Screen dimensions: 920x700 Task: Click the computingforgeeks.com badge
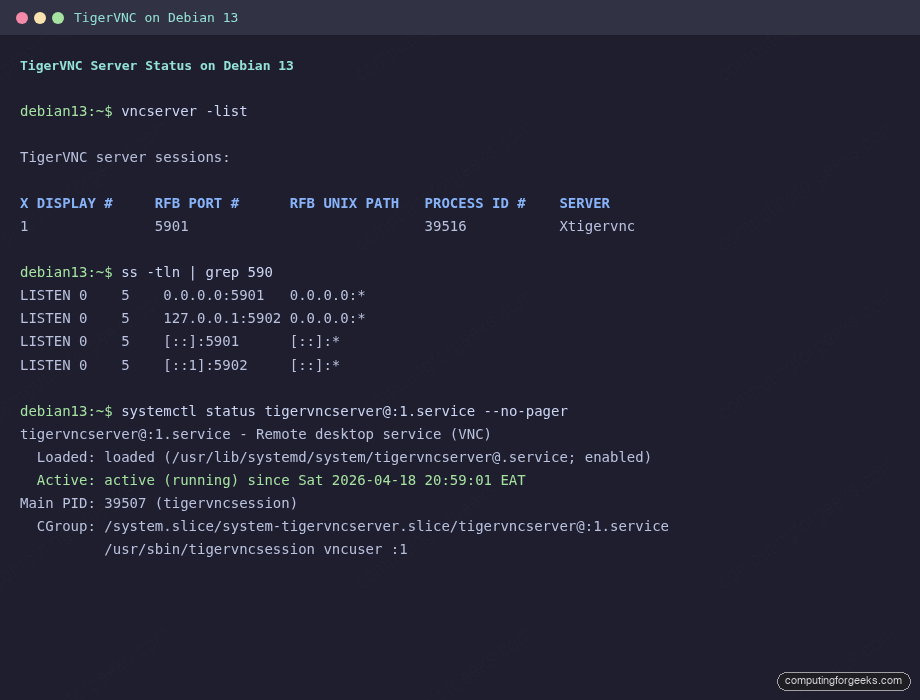(x=843, y=681)
